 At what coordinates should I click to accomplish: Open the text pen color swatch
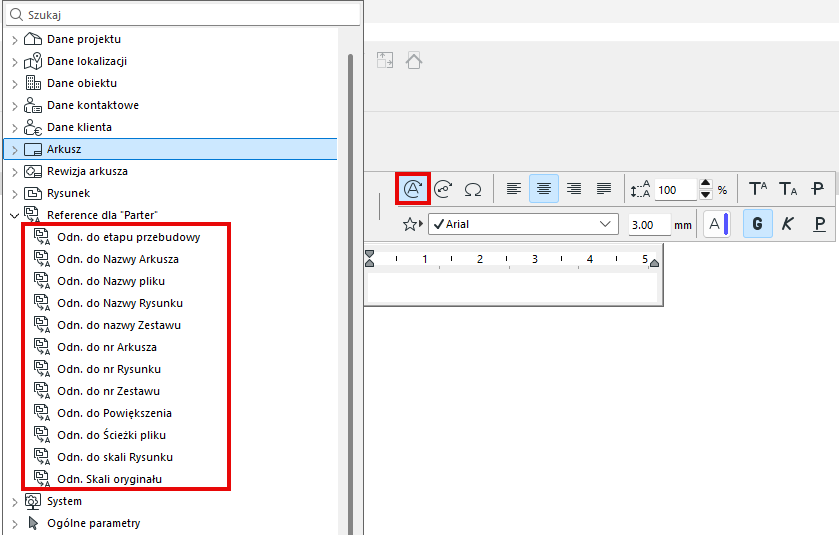coord(717,224)
